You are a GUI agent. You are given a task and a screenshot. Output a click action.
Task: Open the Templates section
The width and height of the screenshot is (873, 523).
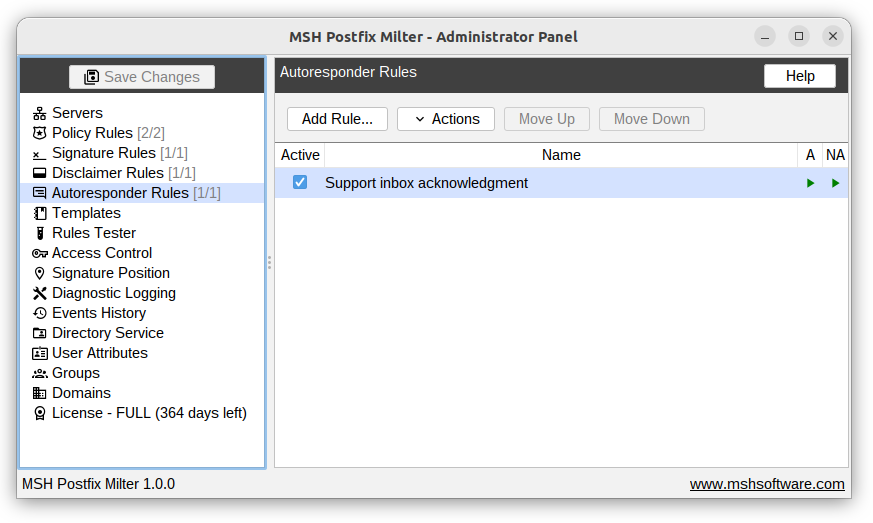(x=86, y=213)
